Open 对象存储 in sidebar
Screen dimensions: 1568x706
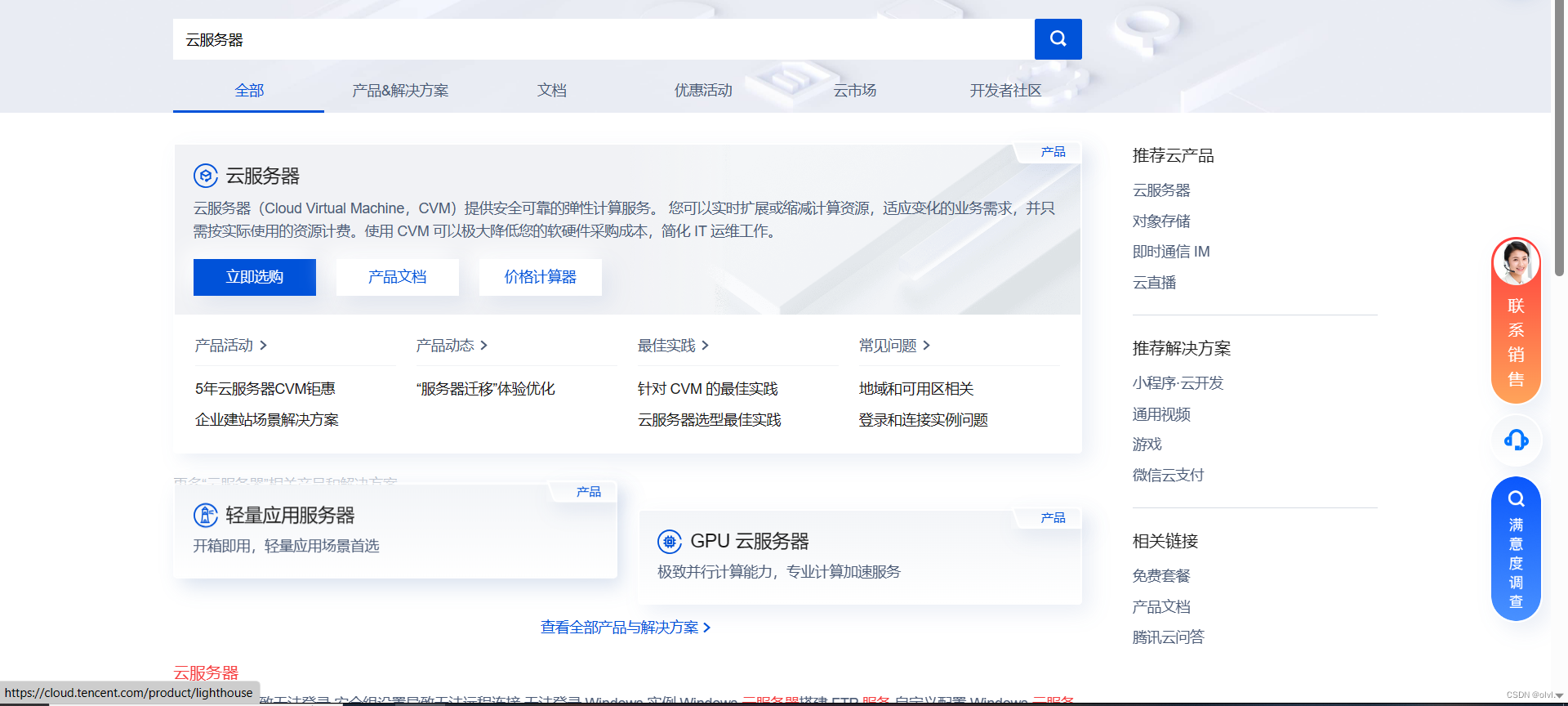click(x=1161, y=221)
